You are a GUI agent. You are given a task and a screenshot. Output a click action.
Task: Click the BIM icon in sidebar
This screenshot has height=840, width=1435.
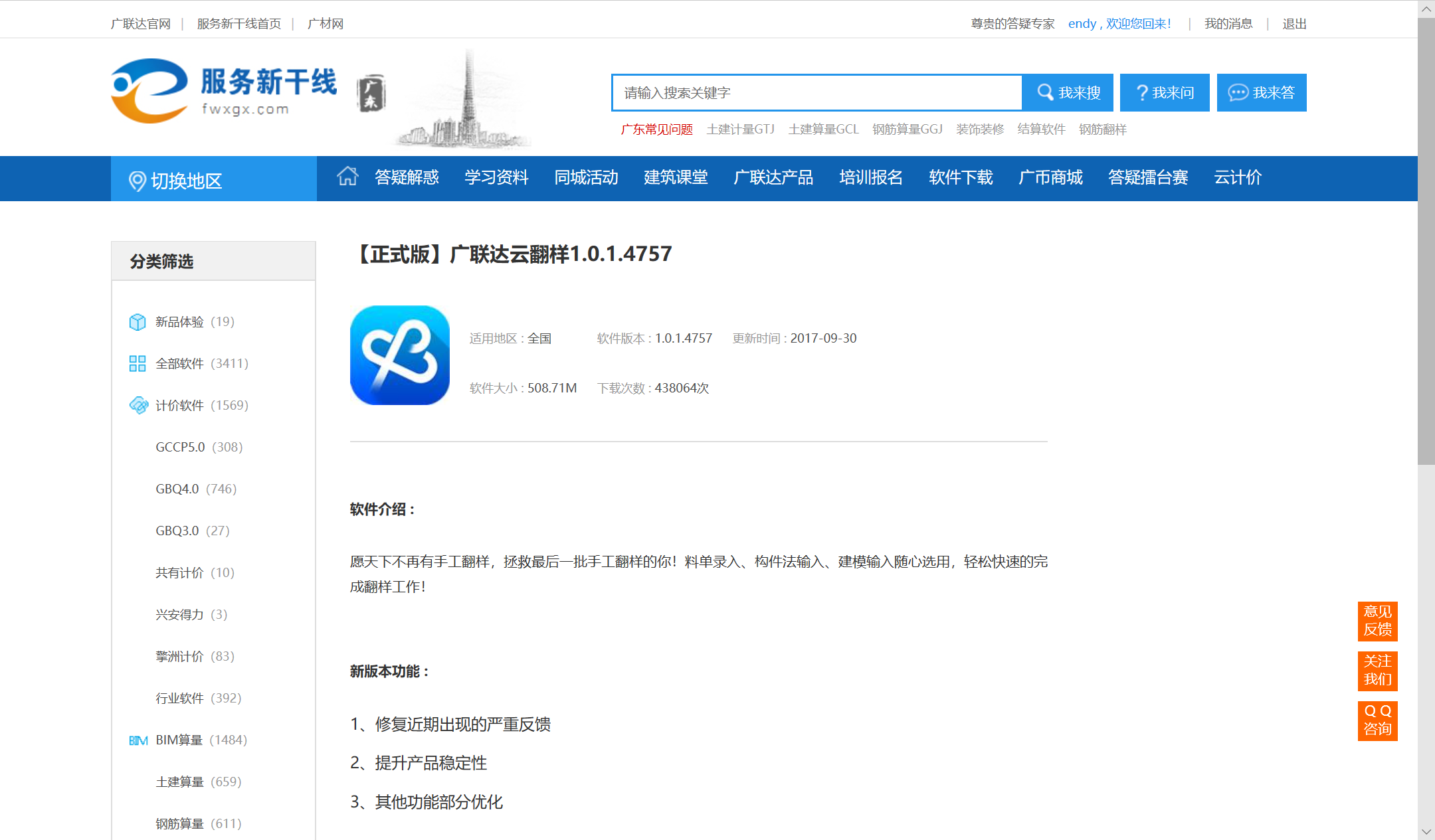(138, 740)
